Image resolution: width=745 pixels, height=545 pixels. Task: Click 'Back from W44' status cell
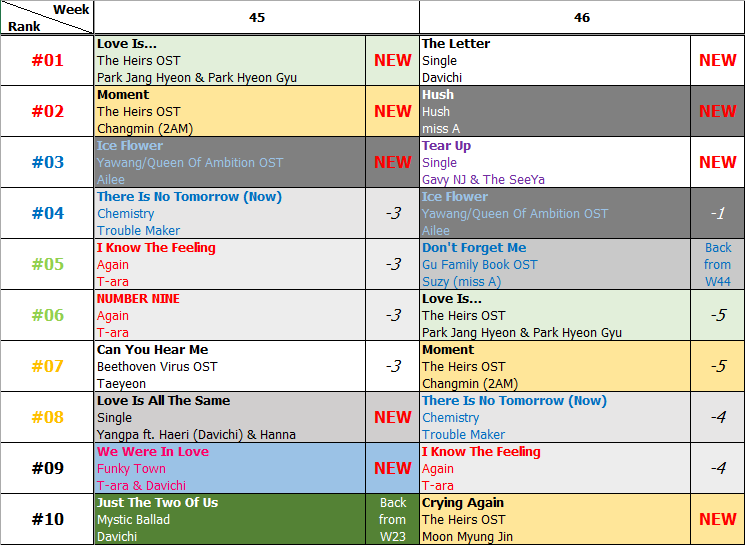717,264
